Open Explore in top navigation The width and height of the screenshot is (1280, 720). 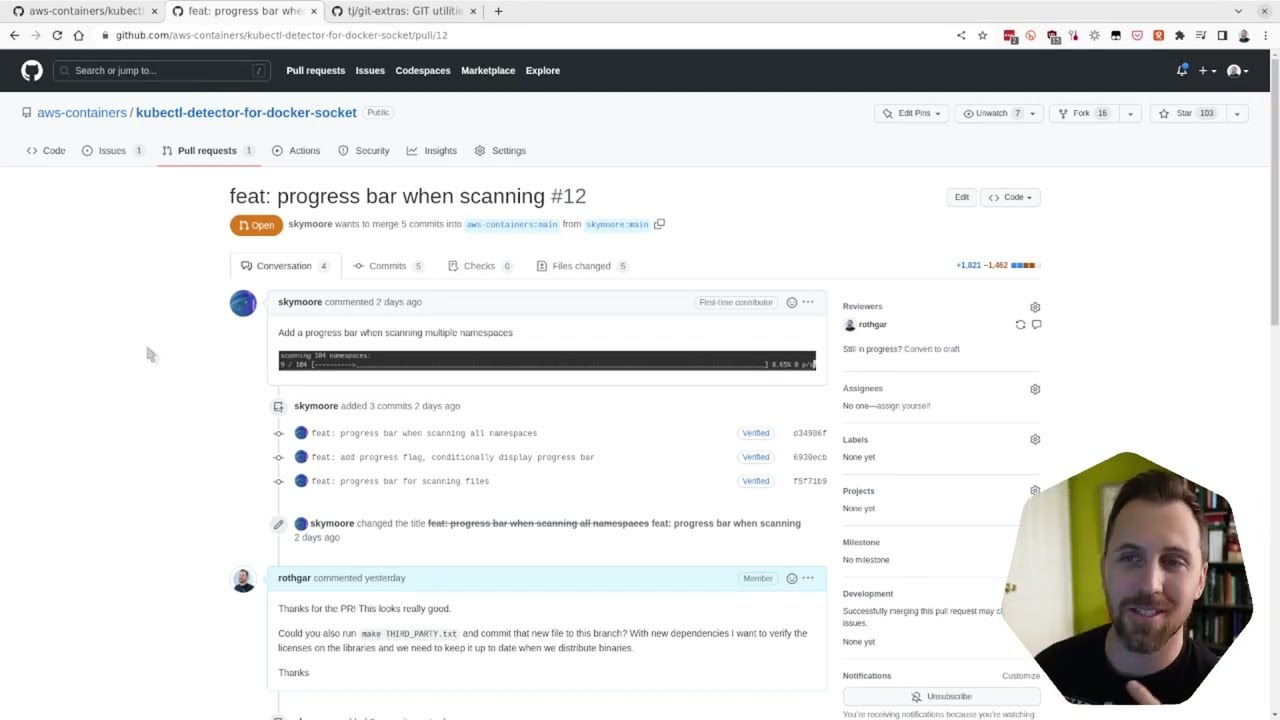[543, 70]
